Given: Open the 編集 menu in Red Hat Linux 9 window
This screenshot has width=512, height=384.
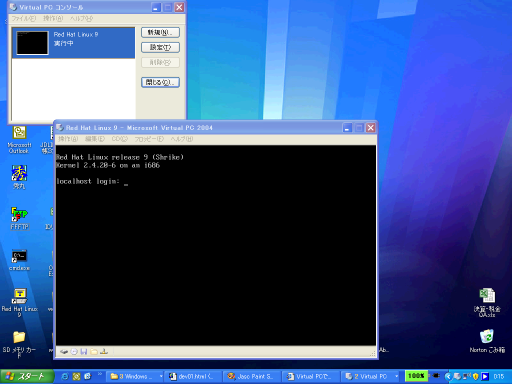Looking at the screenshot, I should 95,139.
